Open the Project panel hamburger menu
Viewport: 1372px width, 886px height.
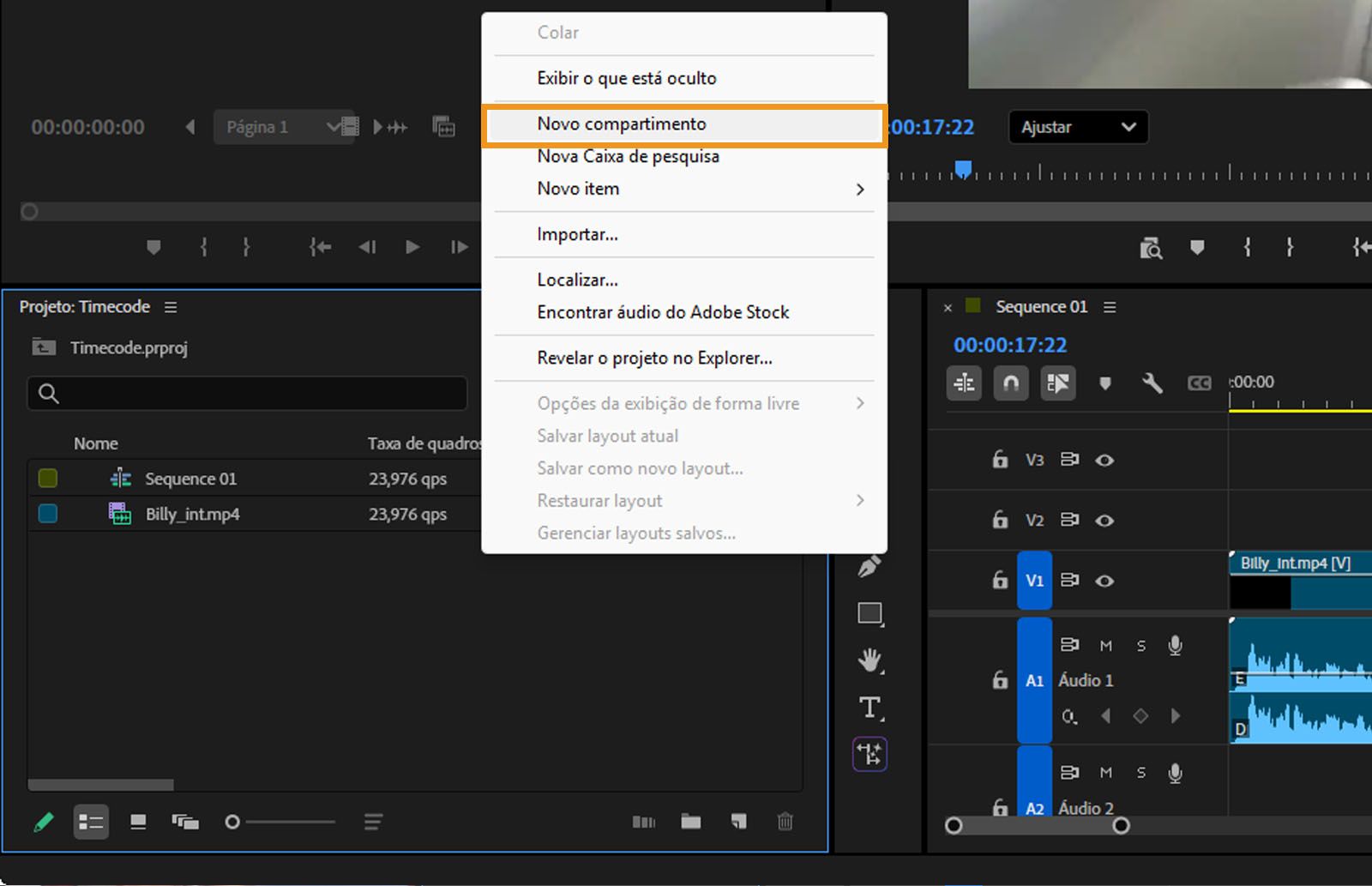pyautogui.click(x=171, y=307)
